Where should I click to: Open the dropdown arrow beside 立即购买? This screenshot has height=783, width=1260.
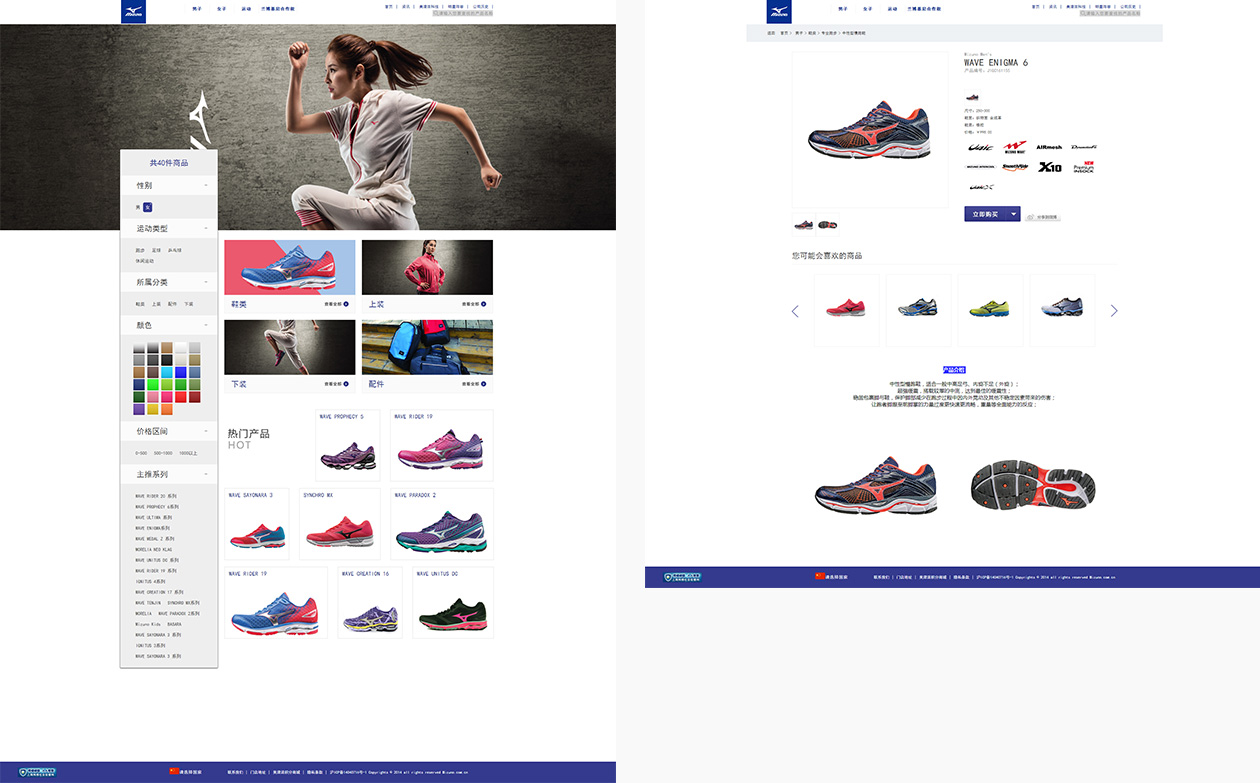tap(1014, 214)
